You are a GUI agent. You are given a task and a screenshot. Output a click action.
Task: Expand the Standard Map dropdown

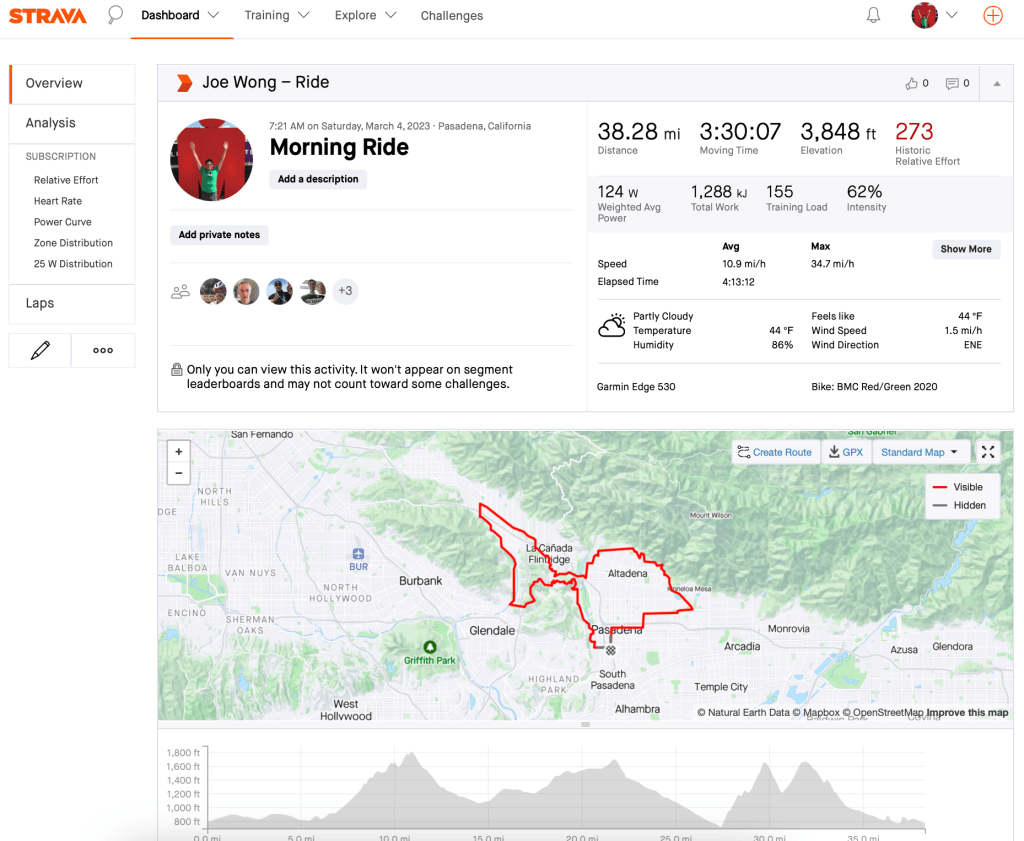click(920, 452)
